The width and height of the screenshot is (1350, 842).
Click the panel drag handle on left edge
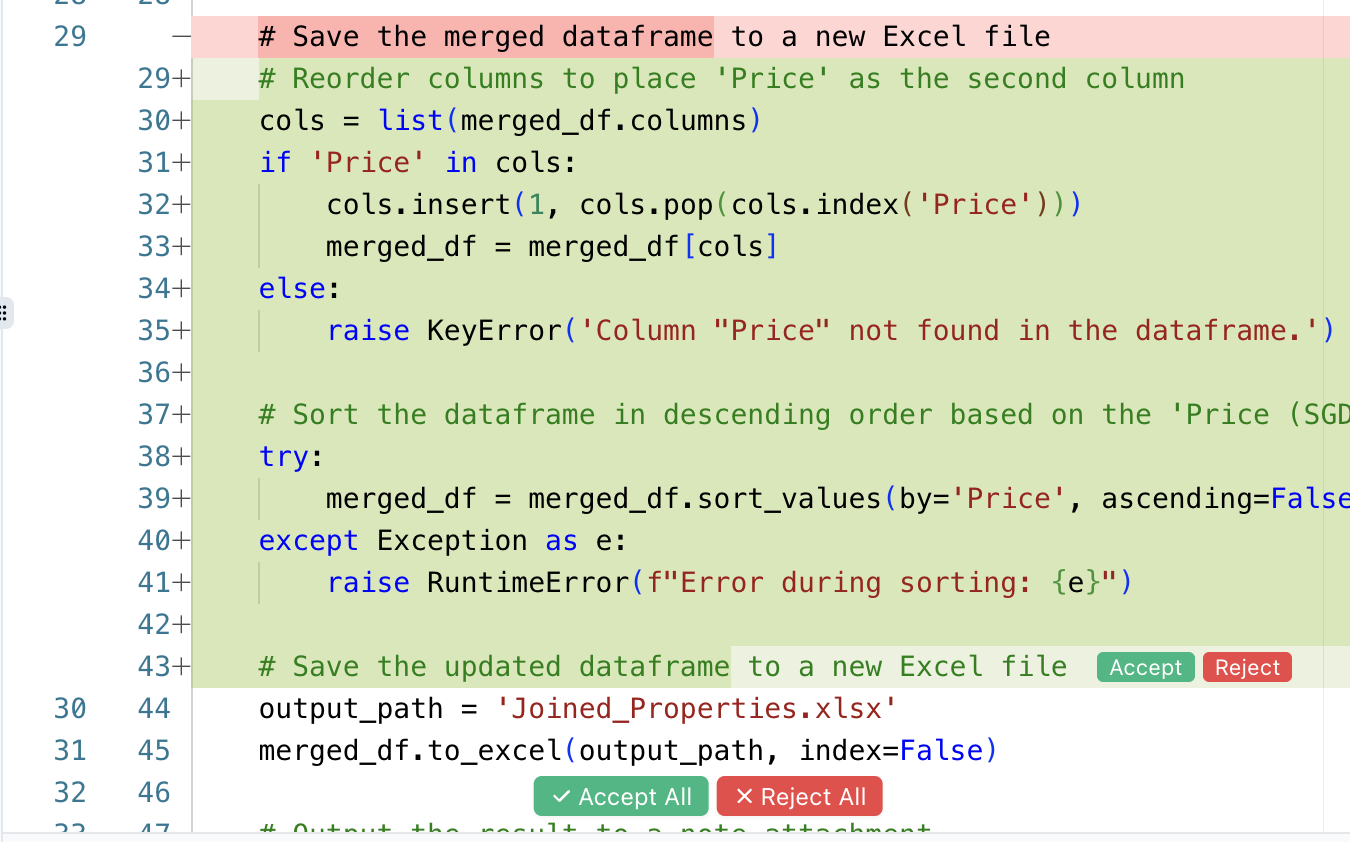tap(5, 313)
